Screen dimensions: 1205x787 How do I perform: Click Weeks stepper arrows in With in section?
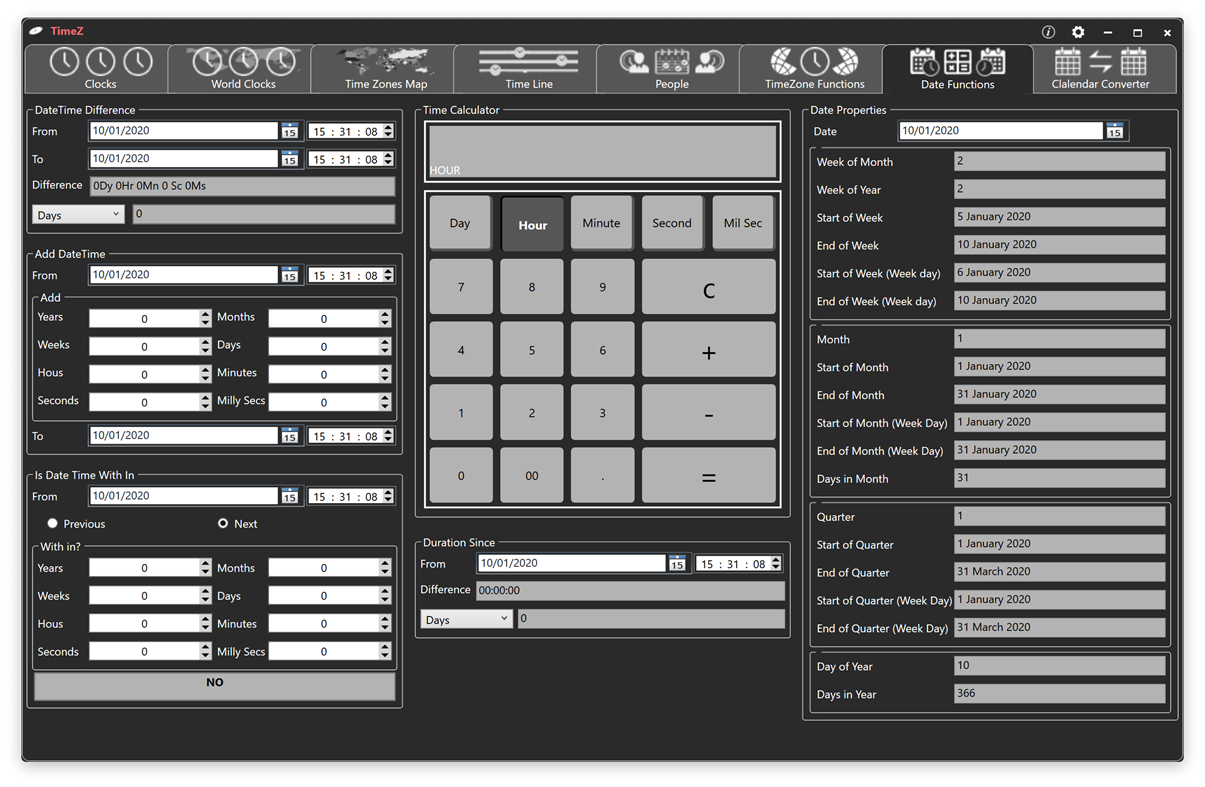pyautogui.click(x=205, y=595)
